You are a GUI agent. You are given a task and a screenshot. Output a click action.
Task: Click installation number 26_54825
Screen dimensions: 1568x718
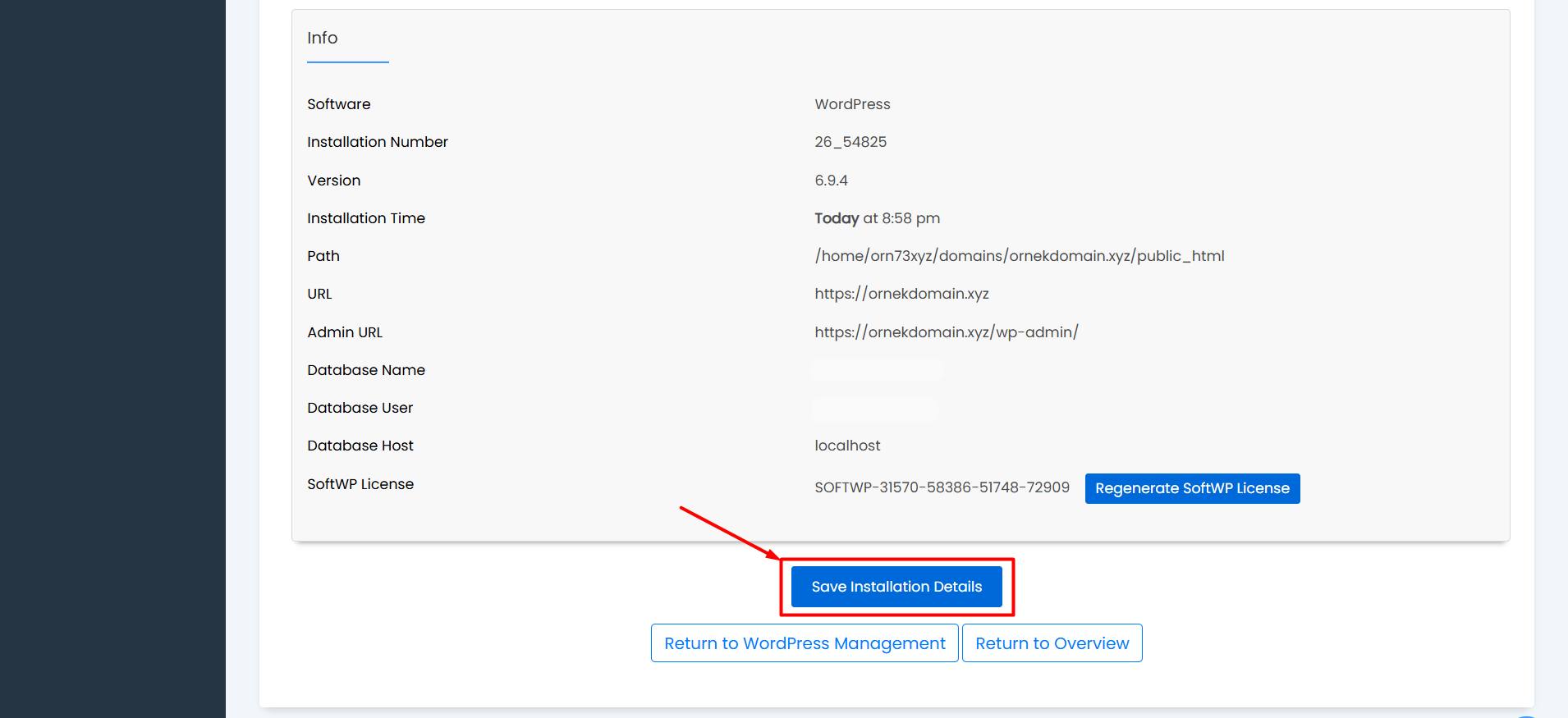[850, 142]
